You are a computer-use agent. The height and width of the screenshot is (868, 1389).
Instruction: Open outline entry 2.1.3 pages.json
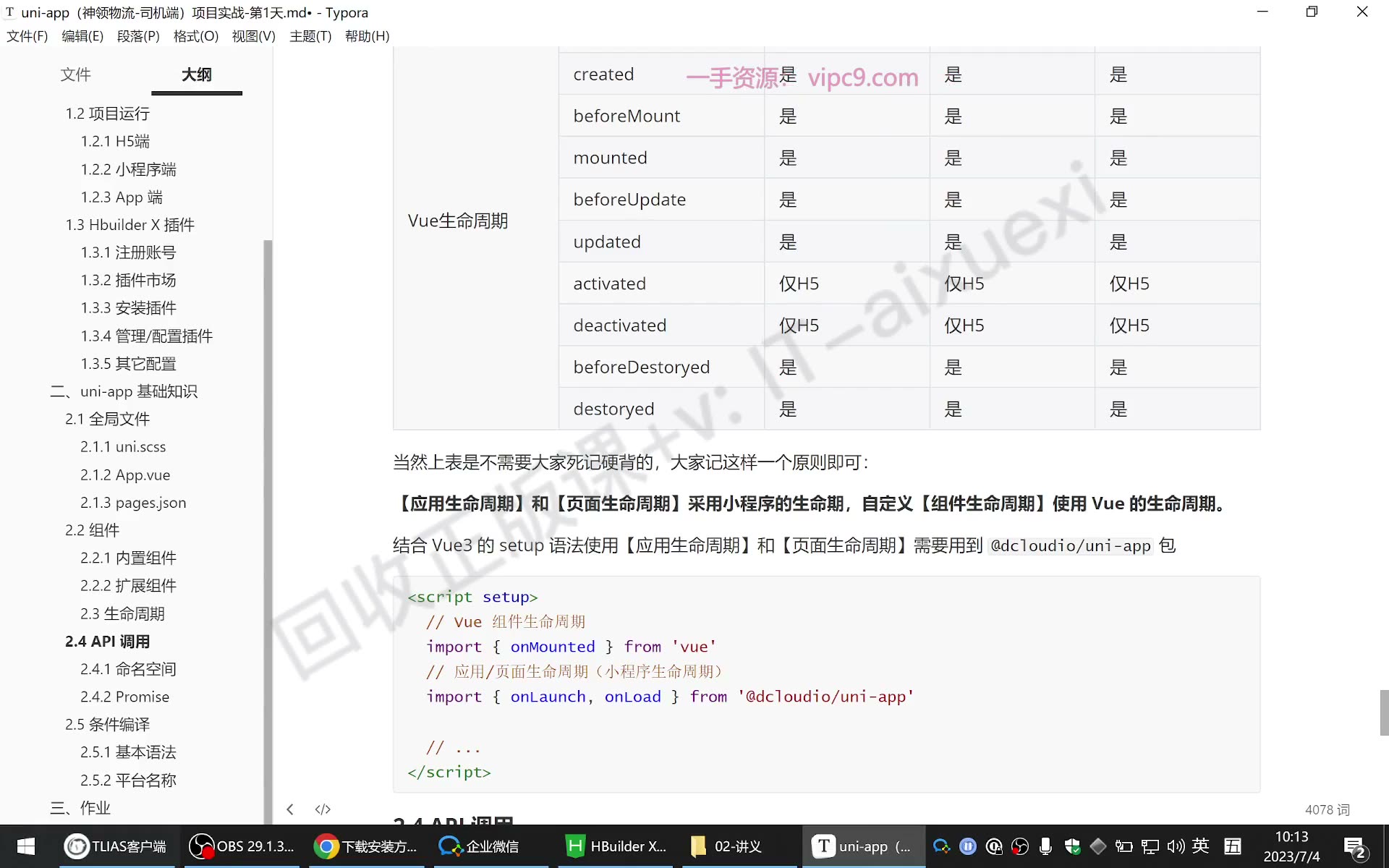[x=133, y=503]
